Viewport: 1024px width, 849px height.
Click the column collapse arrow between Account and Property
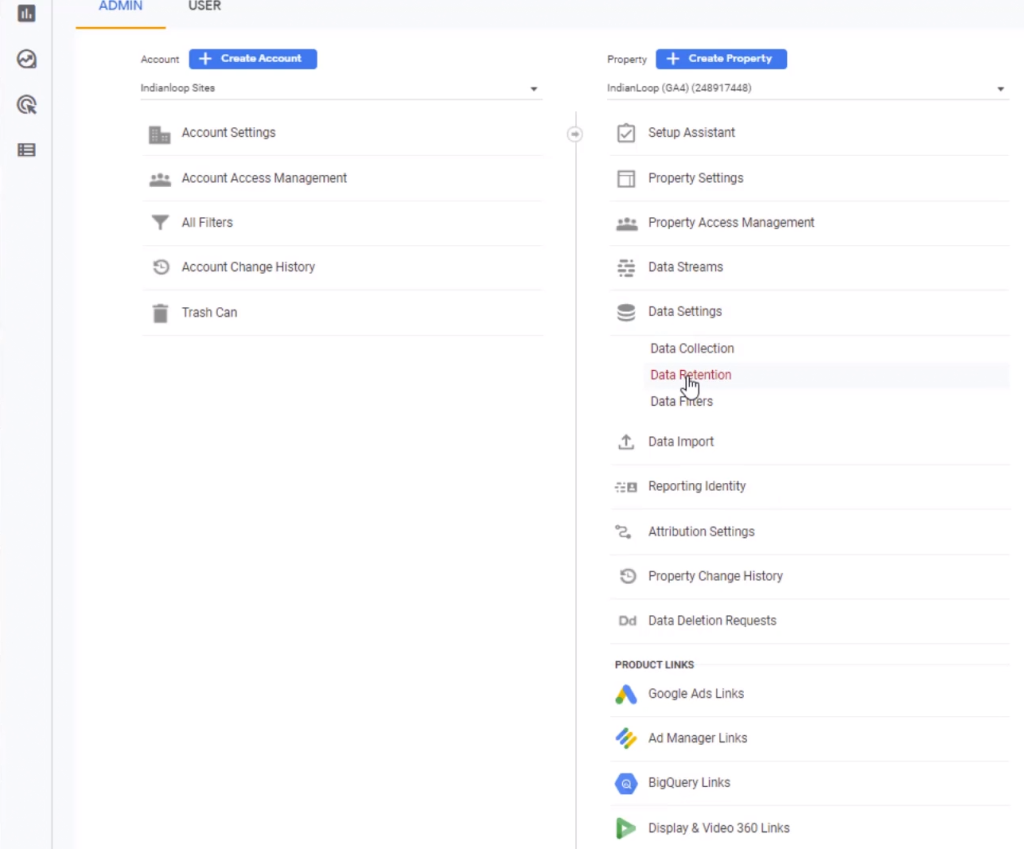click(575, 134)
